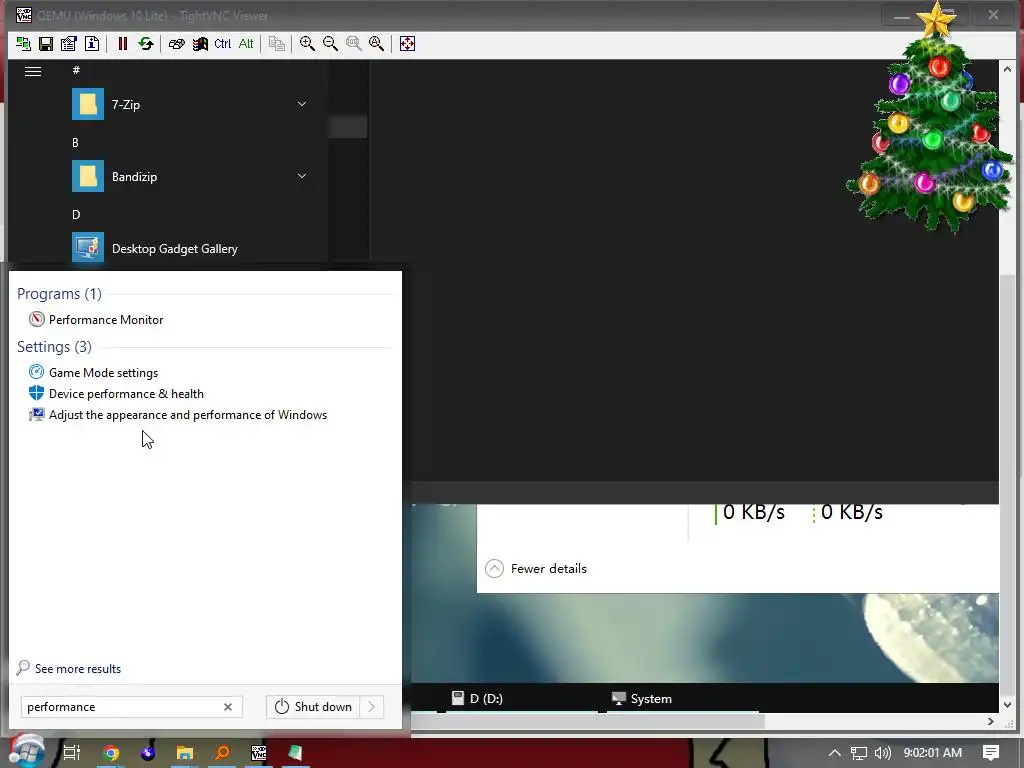Viewport: 1024px width, 768px height.
Task: Select the D letter header in app list
Action: pos(76,214)
